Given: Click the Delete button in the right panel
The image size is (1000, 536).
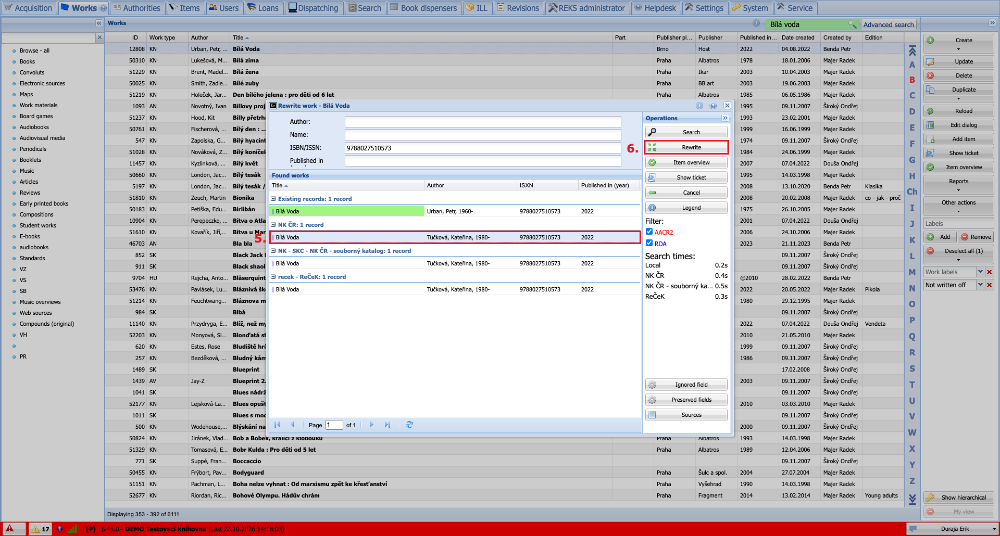Looking at the screenshot, I should 958,76.
